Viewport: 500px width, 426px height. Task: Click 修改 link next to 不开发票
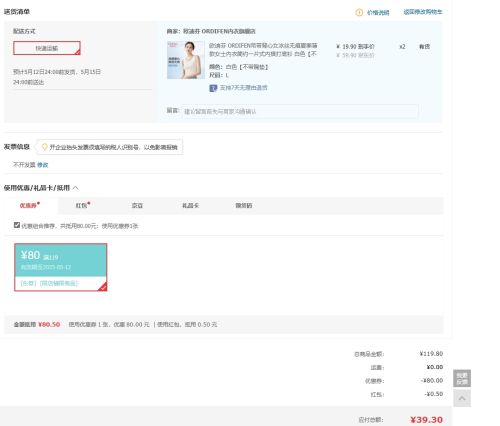[x=43, y=165]
